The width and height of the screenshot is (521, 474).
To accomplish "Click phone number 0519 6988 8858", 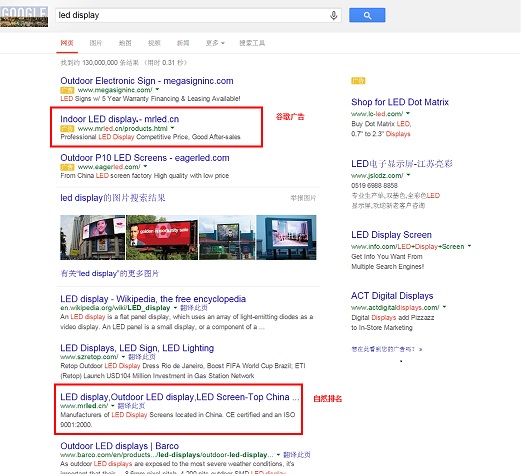I will point(374,185).
